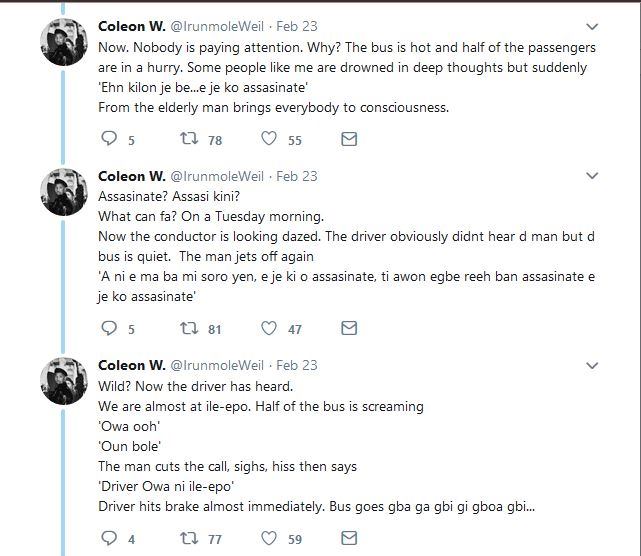The width and height of the screenshot is (641, 556).
Task: Reply to the 'Wild? Now the driver' tweet
Action: pyautogui.click(x=109, y=538)
